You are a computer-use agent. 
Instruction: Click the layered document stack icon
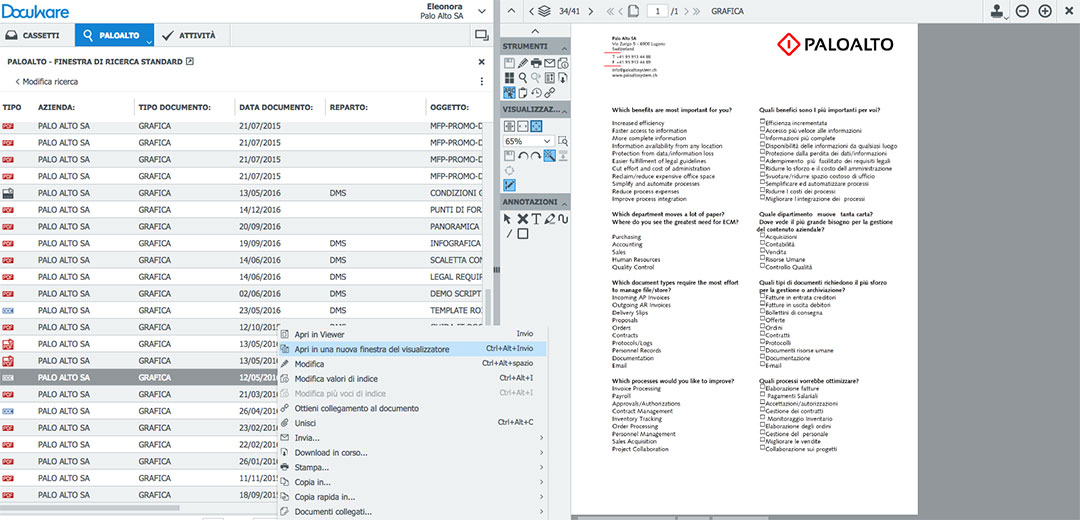click(x=544, y=11)
